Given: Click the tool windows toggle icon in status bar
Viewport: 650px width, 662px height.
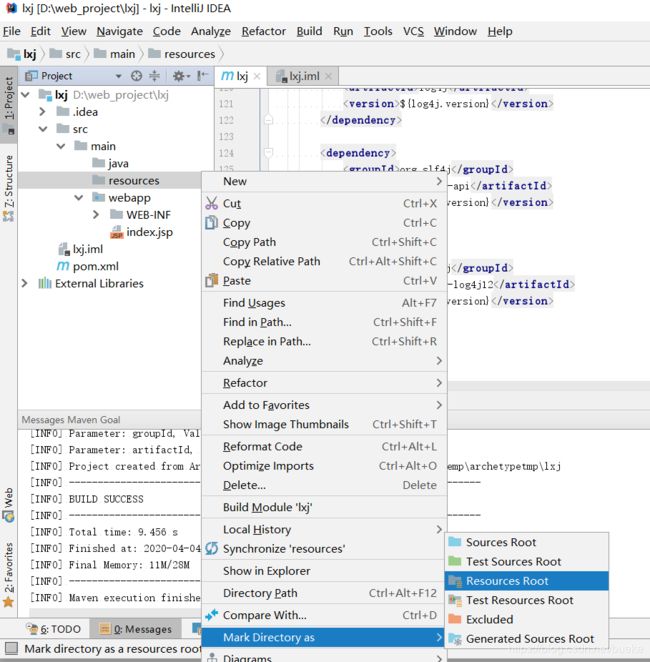Looking at the screenshot, I should pyautogui.click(x=11, y=648).
